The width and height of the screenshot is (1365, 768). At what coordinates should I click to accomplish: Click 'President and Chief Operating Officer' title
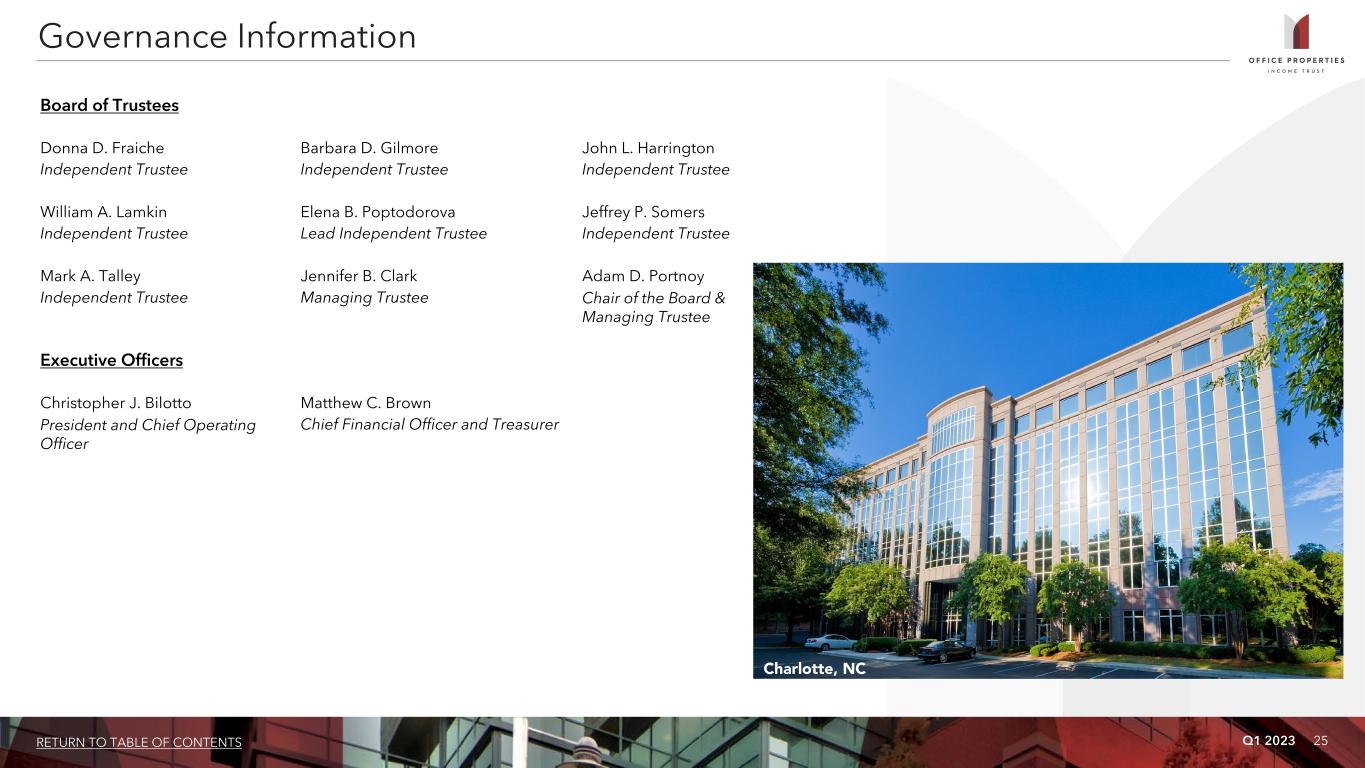148,434
